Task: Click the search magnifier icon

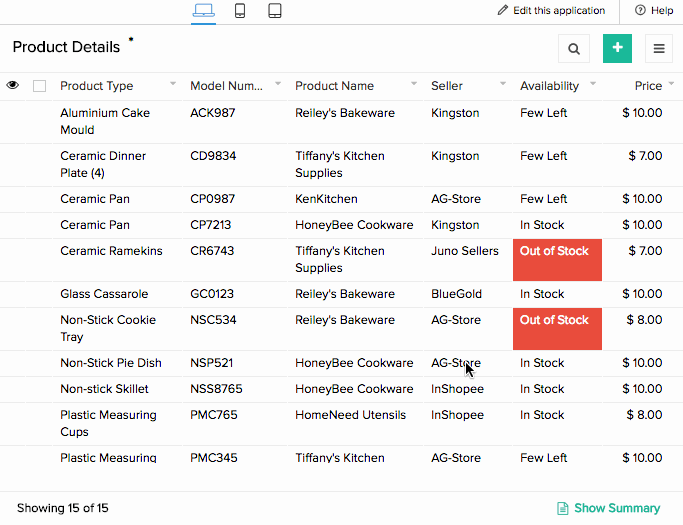Action: (x=573, y=48)
